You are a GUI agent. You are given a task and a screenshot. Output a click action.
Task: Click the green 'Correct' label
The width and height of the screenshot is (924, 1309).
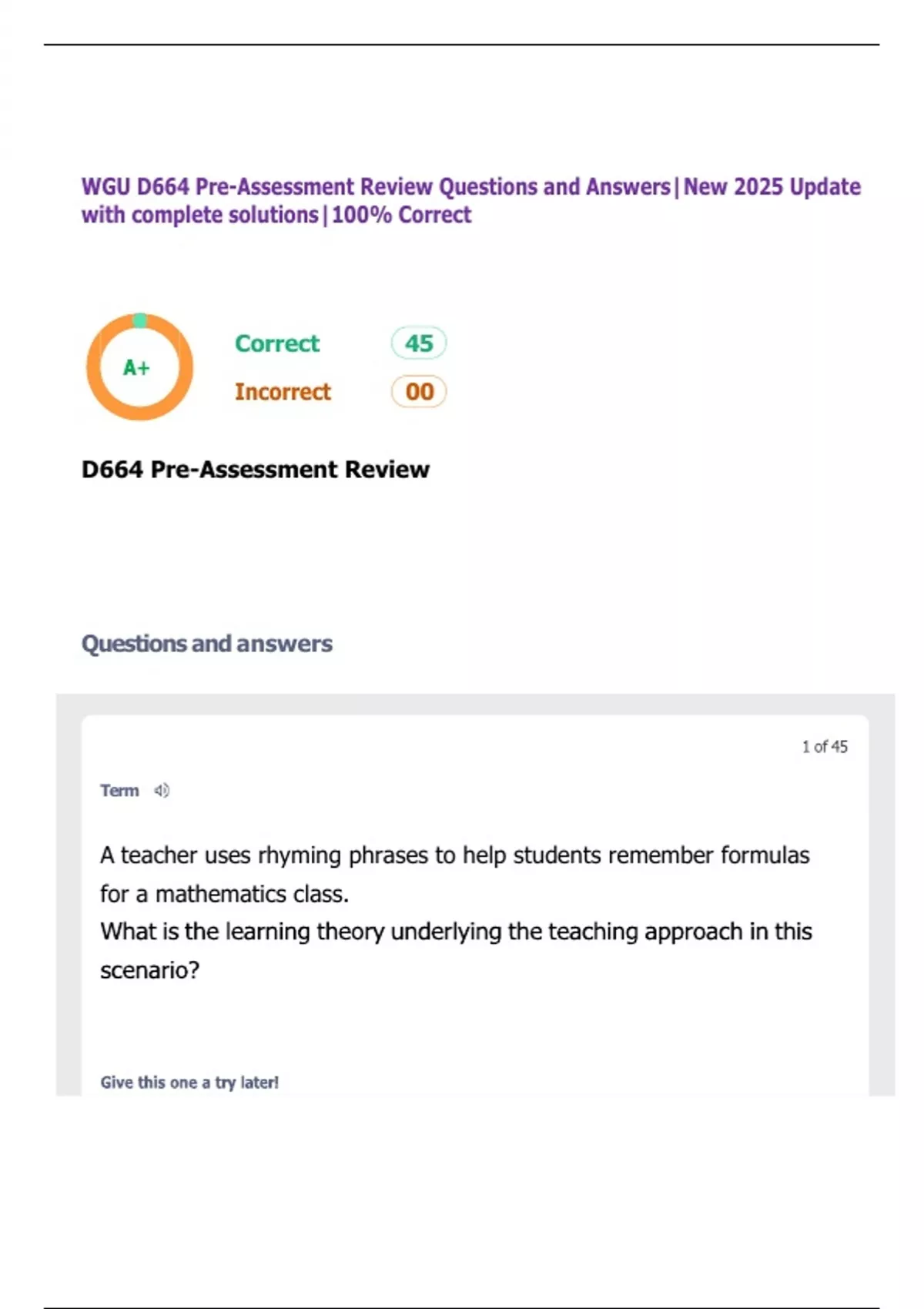tap(277, 343)
